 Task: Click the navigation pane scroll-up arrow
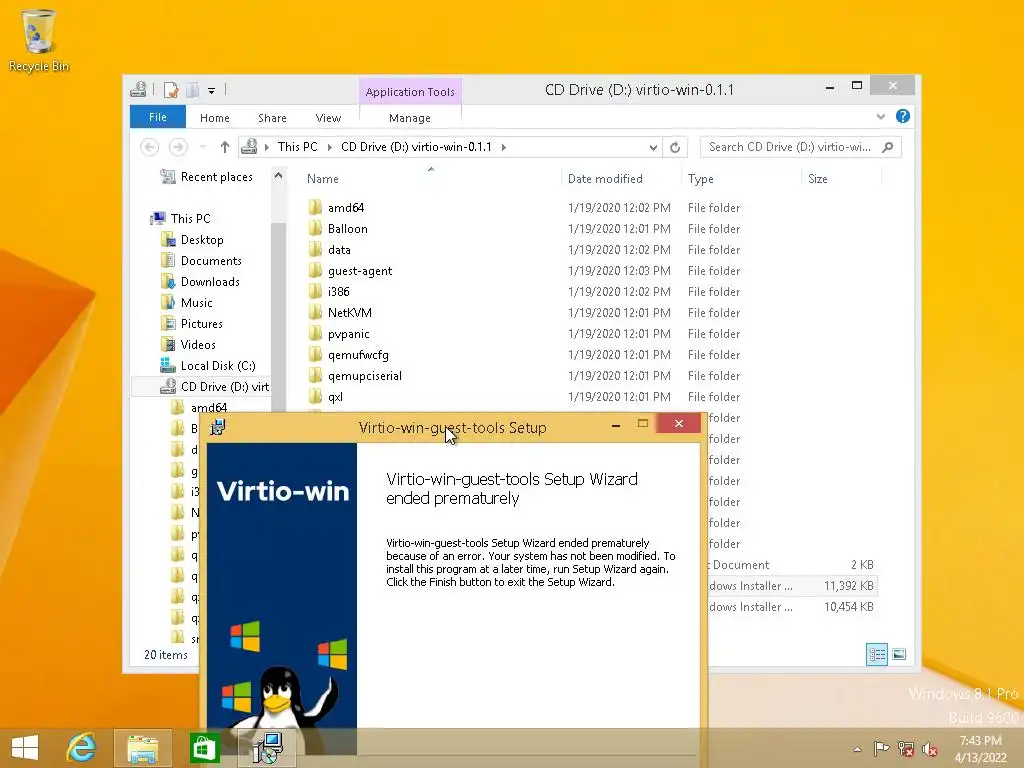tap(278, 176)
